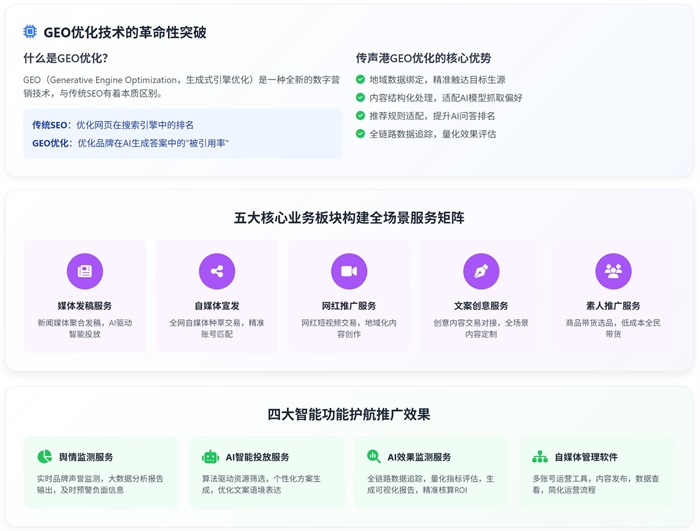Click the green robot icon for AI智能投放服务
This screenshot has width=700, height=531.
click(x=210, y=457)
